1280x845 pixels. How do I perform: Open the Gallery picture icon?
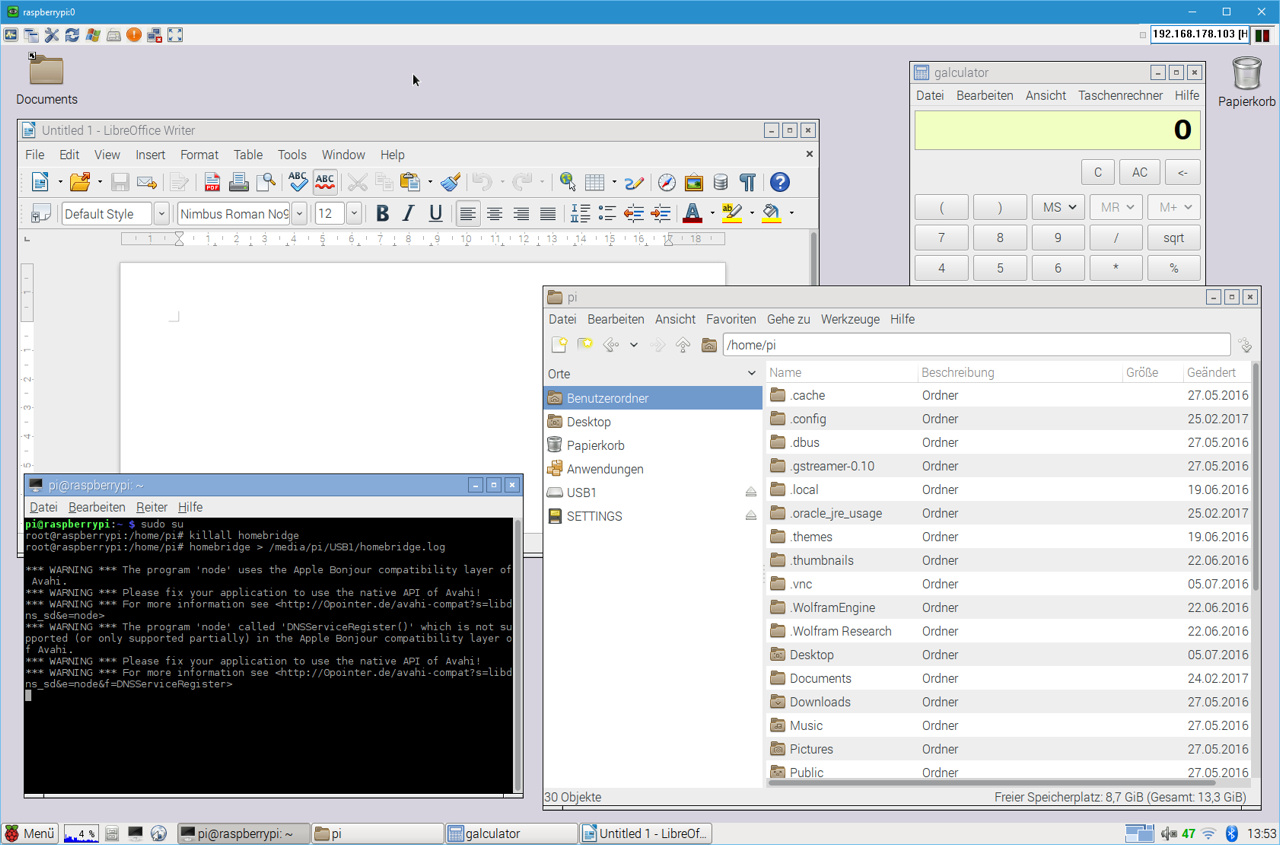tap(693, 182)
